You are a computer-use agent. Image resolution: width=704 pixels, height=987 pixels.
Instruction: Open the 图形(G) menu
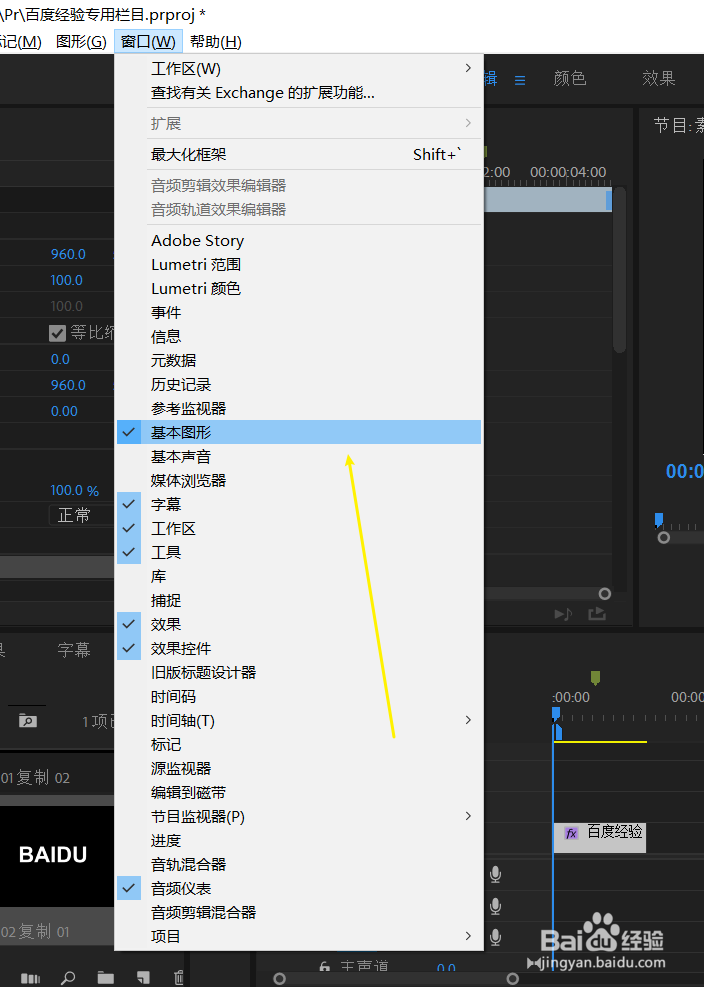point(81,42)
